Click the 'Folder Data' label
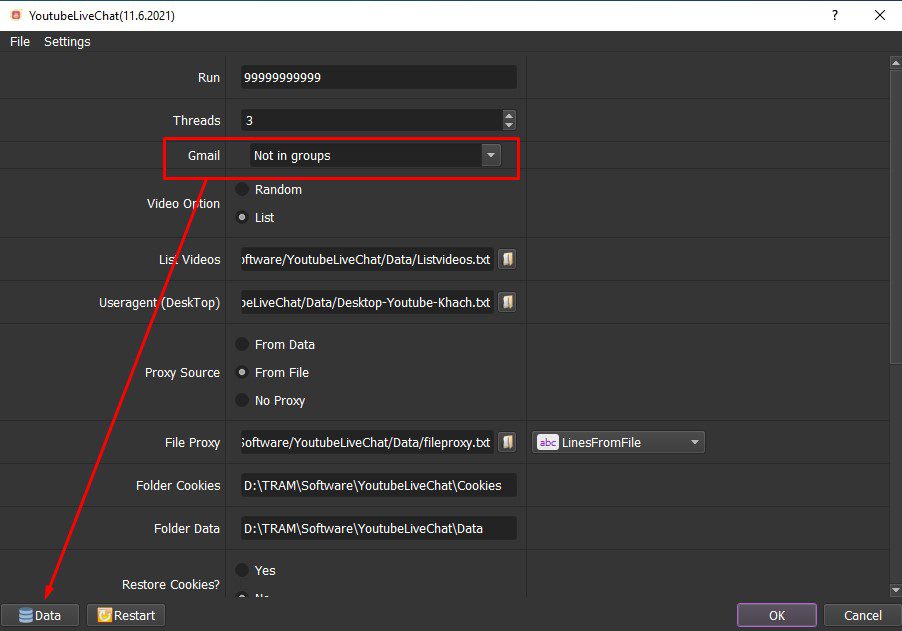 [x=187, y=528]
